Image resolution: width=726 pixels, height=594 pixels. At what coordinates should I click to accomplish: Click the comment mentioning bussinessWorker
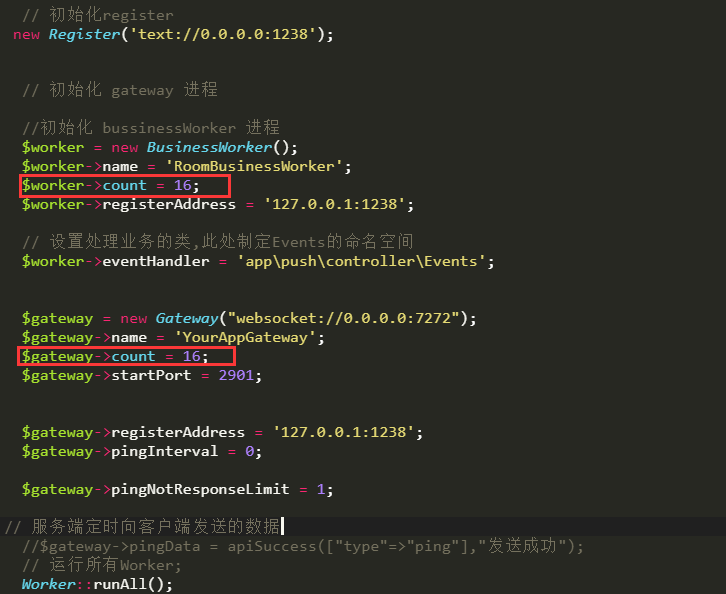tap(151, 127)
